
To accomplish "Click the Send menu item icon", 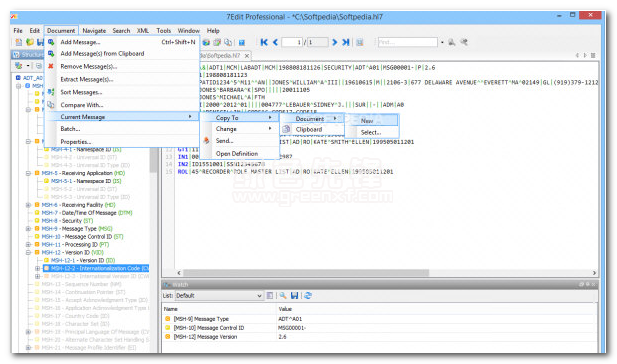I will [206, 140].
